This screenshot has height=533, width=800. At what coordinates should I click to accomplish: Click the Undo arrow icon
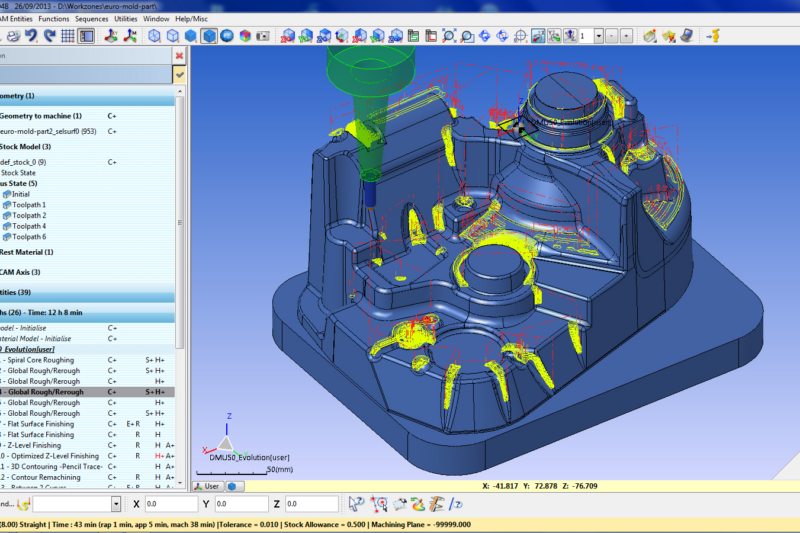(31, 36)
